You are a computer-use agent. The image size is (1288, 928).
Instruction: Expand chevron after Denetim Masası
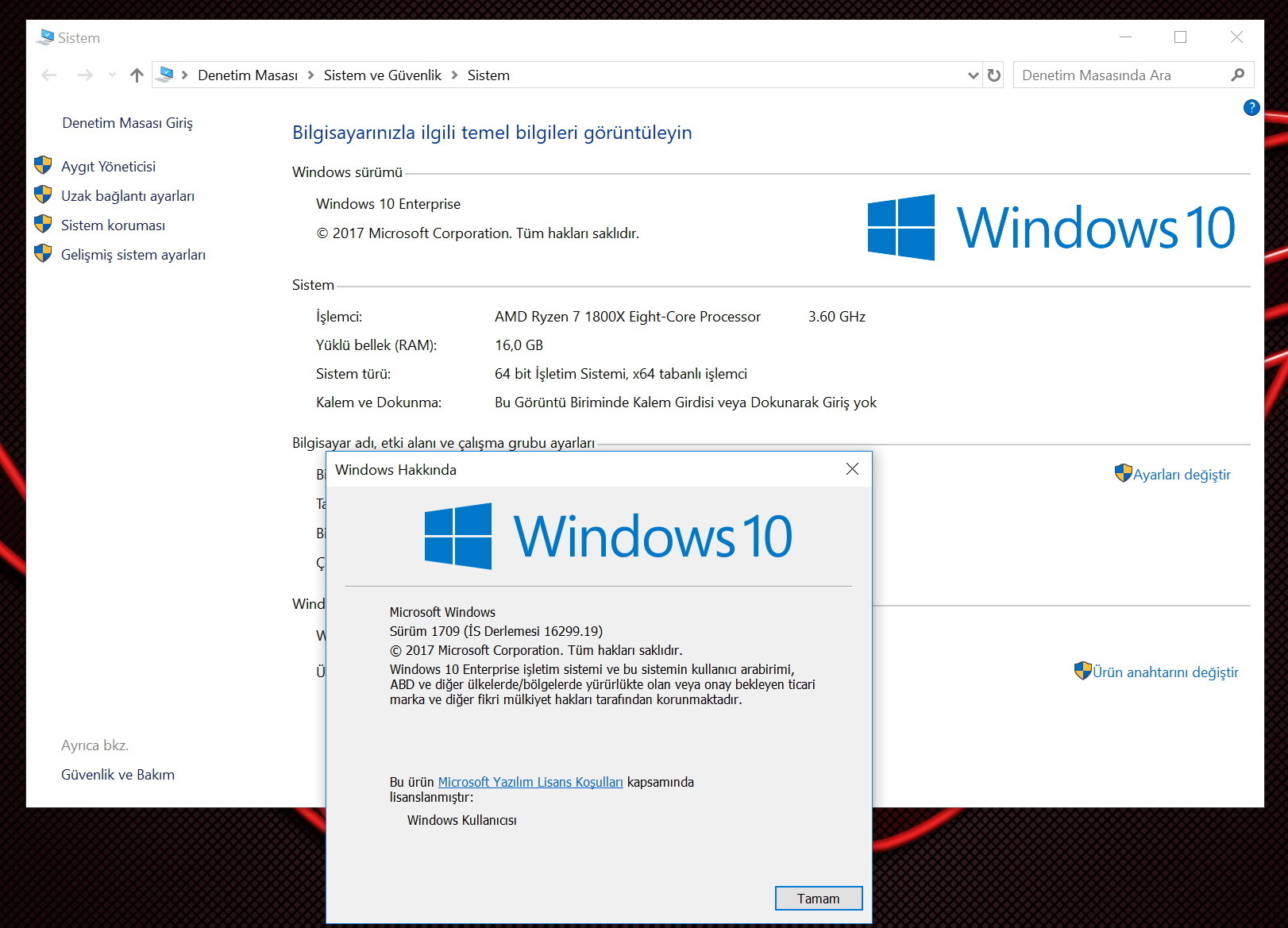pos(310,75)
